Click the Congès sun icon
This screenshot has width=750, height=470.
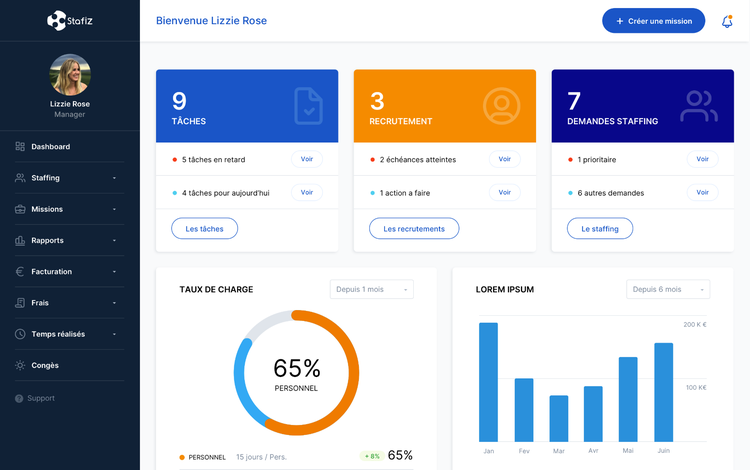(20, 365)
